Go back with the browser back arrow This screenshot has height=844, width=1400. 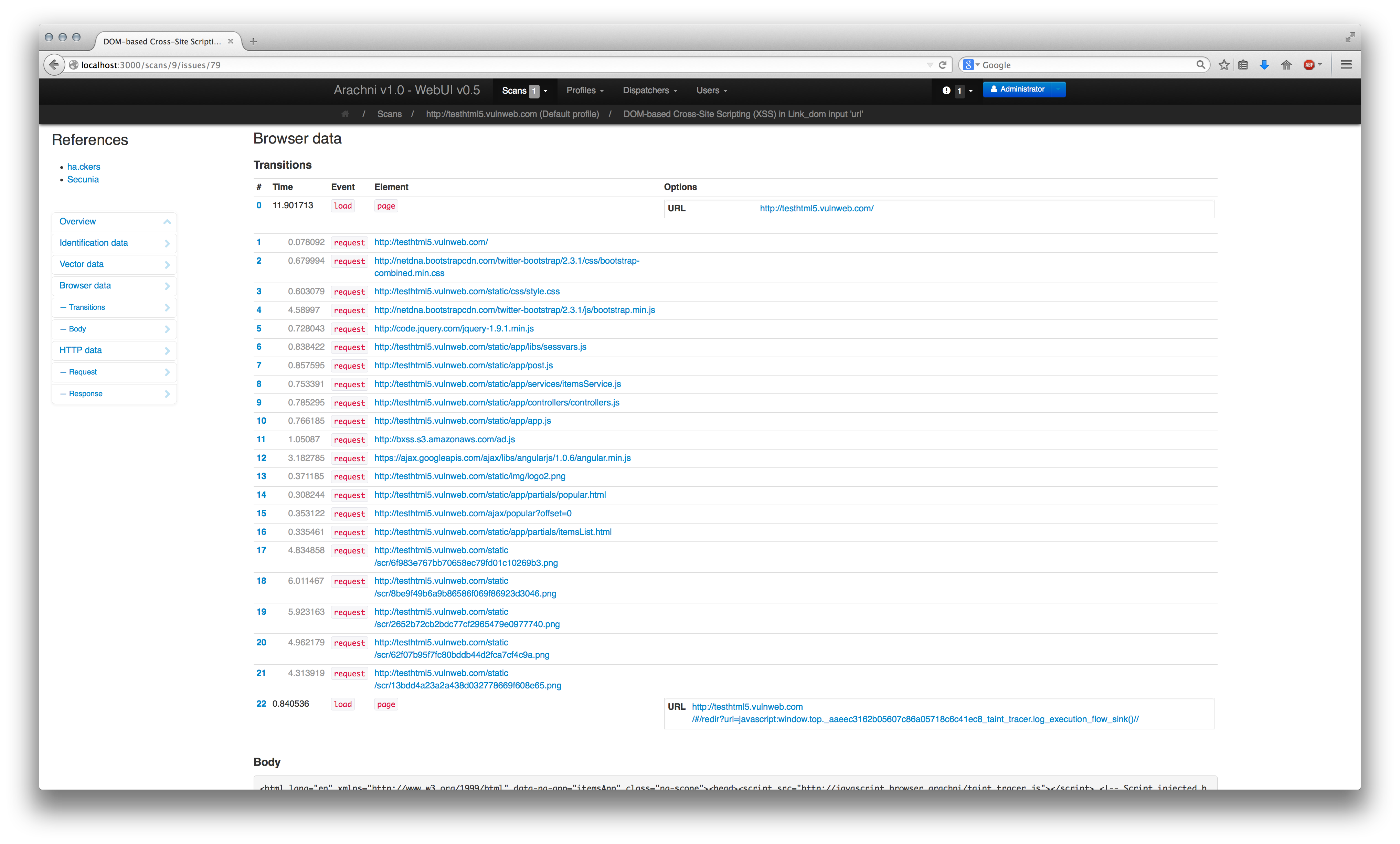pyautogui.click(x=54, y=65)
